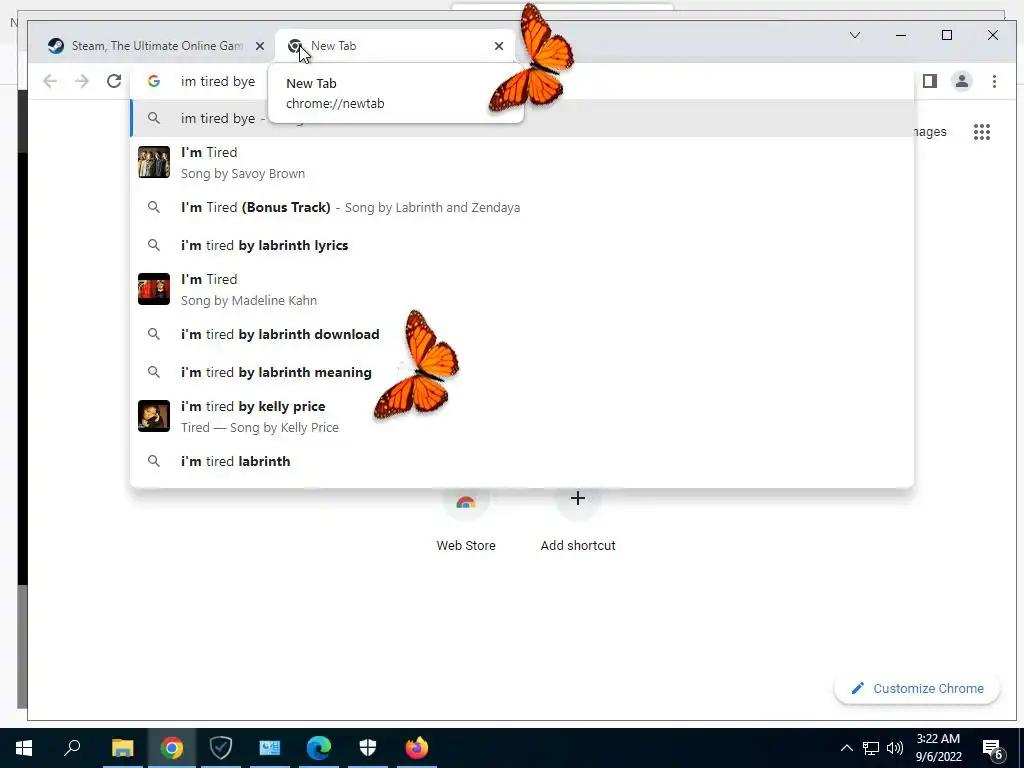
Task: Open Windows Security shield in taskbar
Action: [x=368, y=748]
